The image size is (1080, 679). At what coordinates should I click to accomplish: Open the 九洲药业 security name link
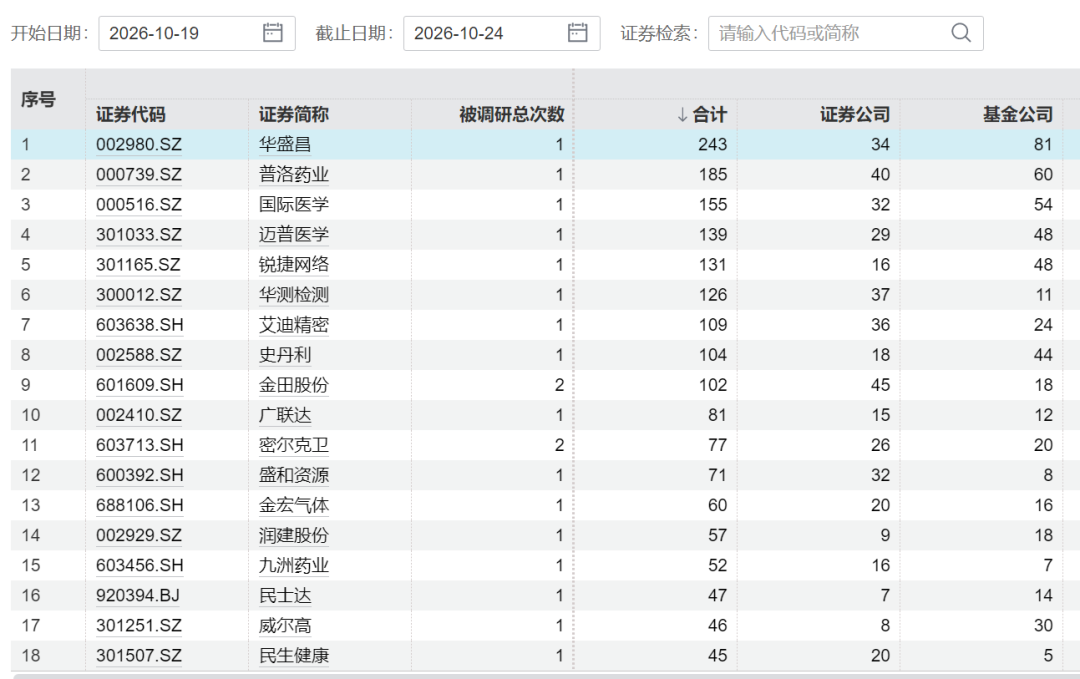294,565
